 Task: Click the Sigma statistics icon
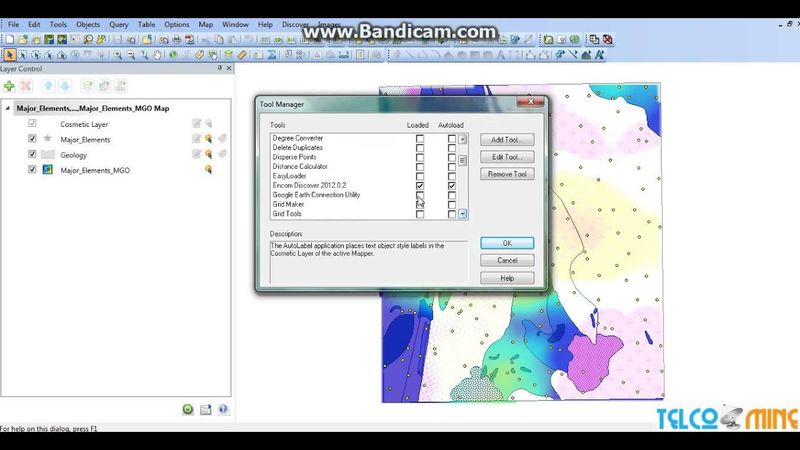(272, 55)
